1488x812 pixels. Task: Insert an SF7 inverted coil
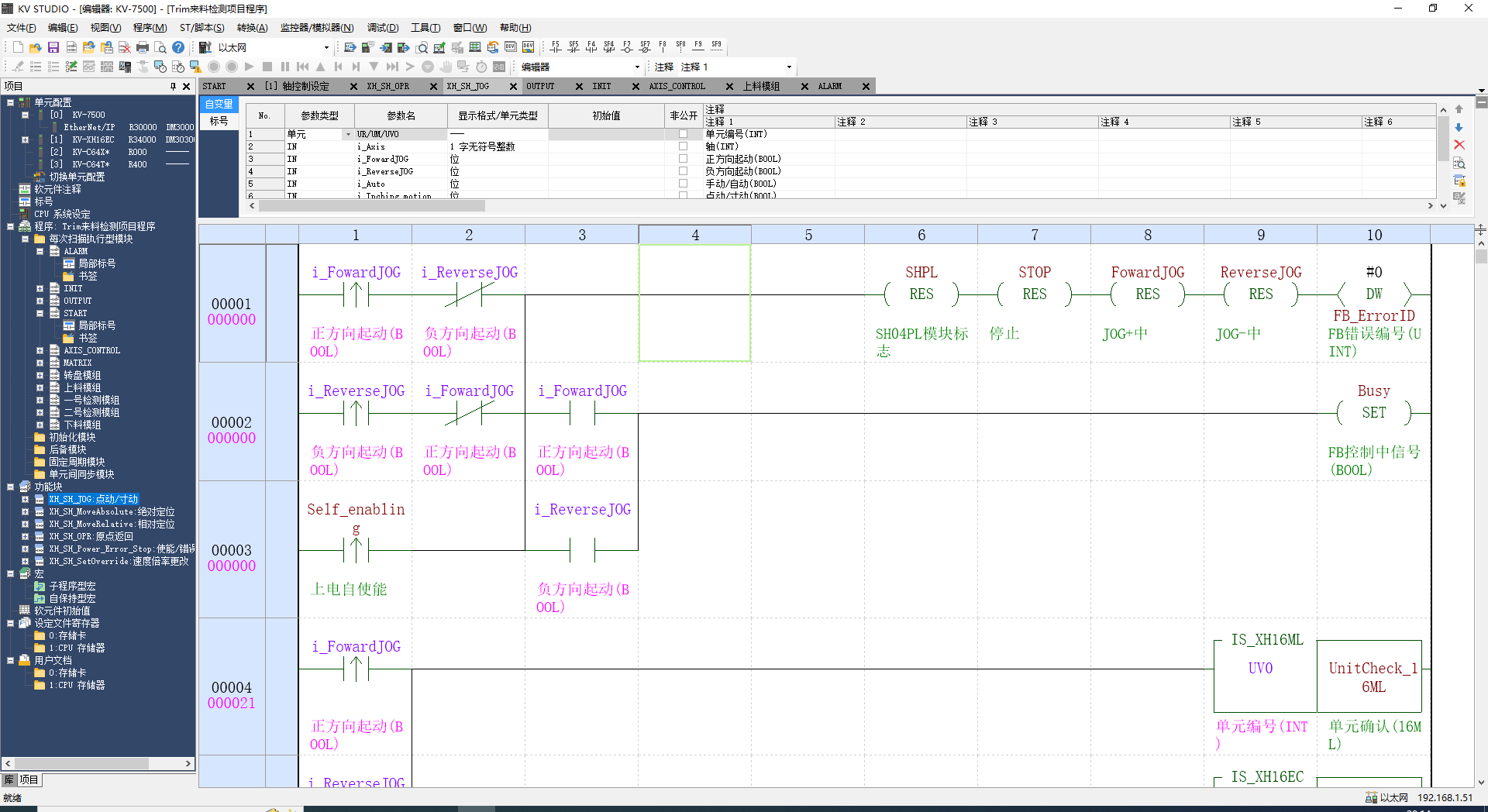click(645, 47)
